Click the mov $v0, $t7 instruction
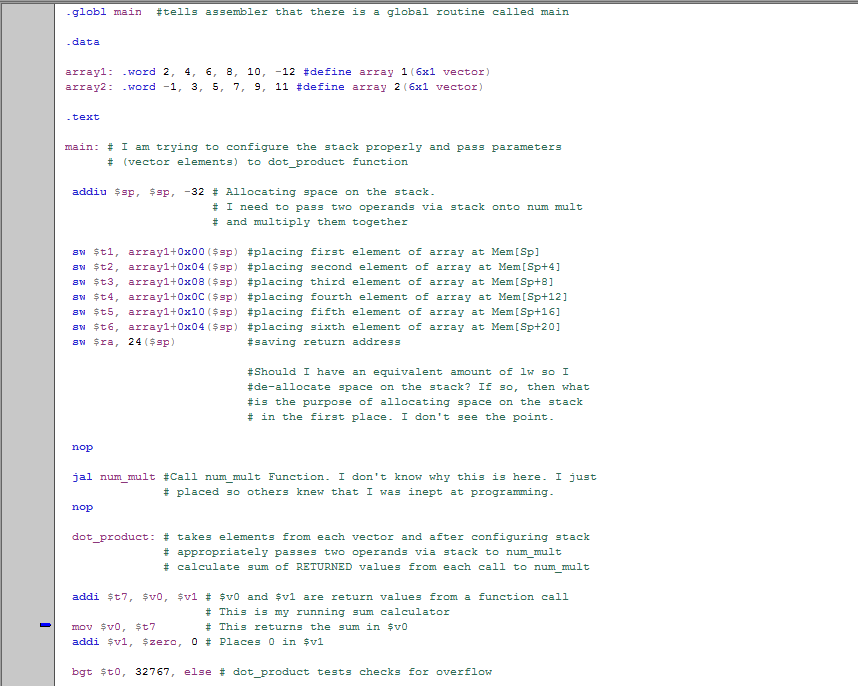Viewport: 858px width, 686px height. [x=110, y=626]
